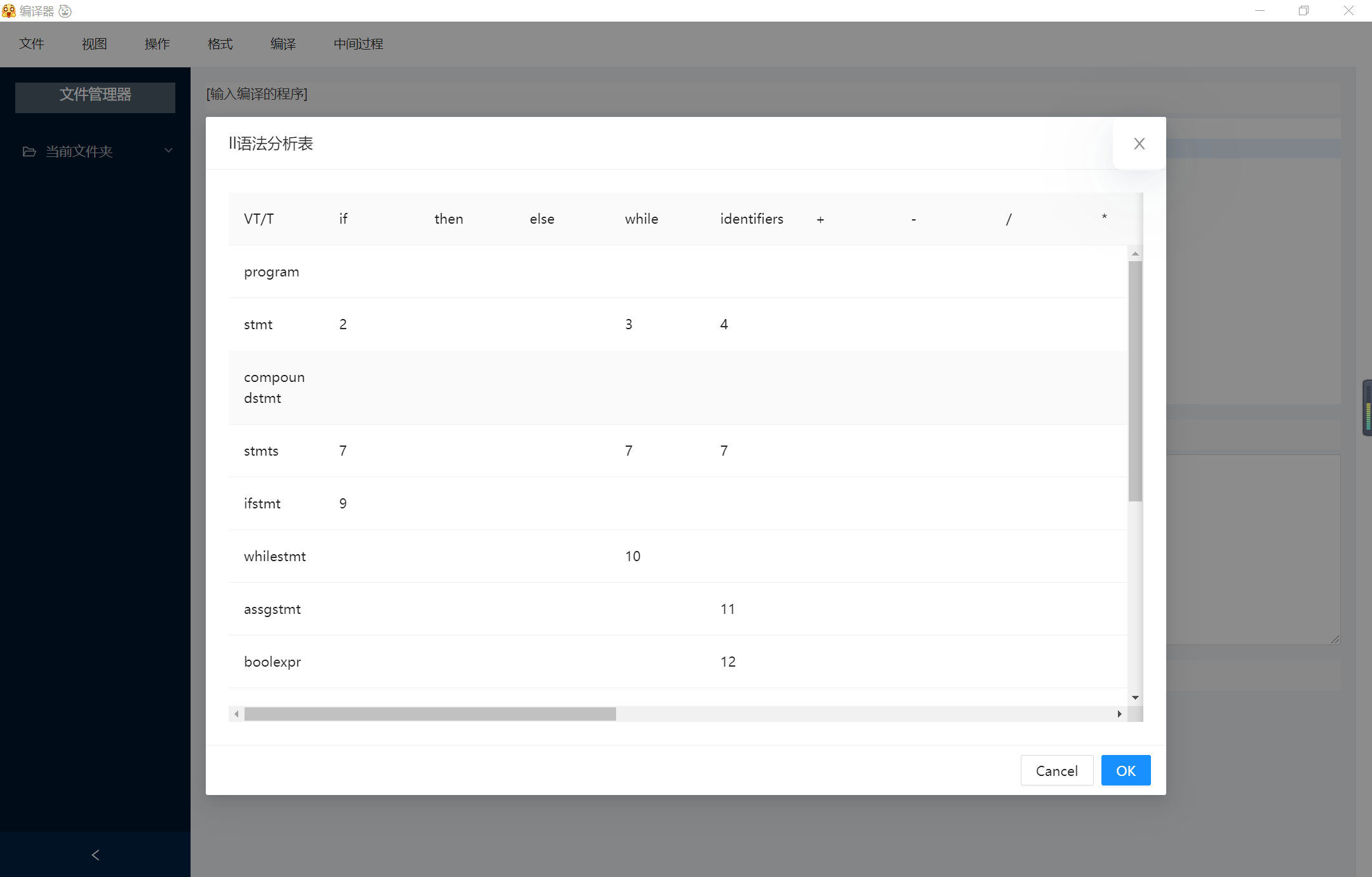This screenshot has height=877, width=1372.
Task: Click the horizontal scrollbar thumb of table
Action: [x=430, y=714]
